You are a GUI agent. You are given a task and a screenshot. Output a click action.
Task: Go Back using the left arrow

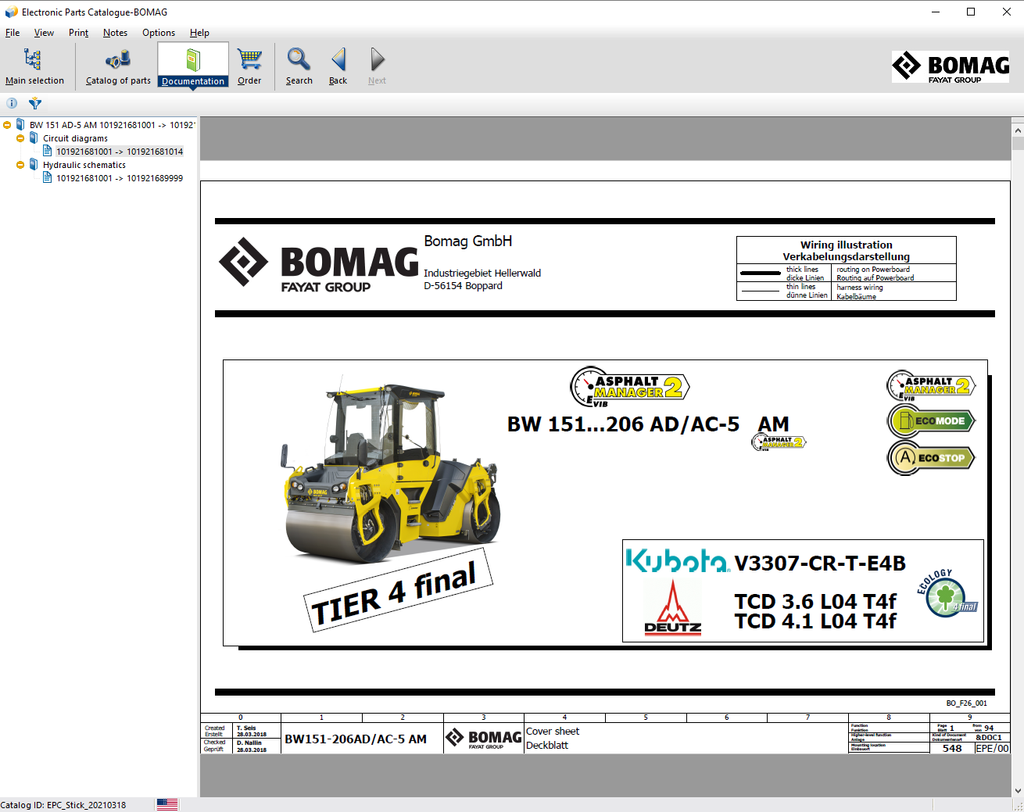tap(338, 66)
